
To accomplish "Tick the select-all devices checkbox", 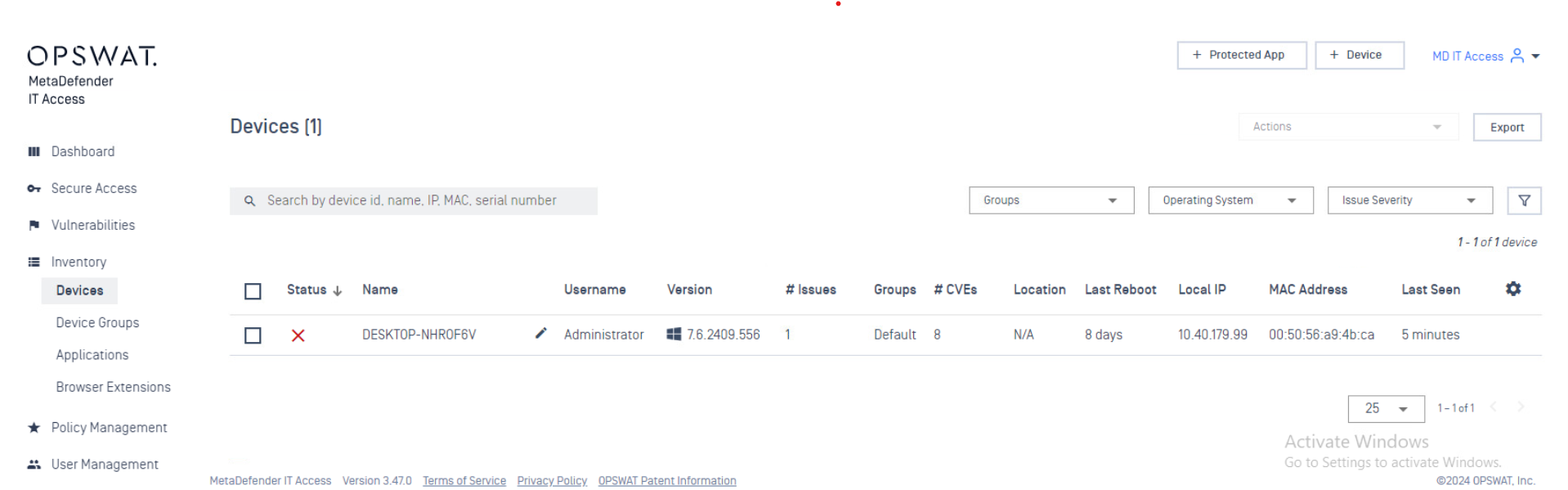I will (253, 291).
